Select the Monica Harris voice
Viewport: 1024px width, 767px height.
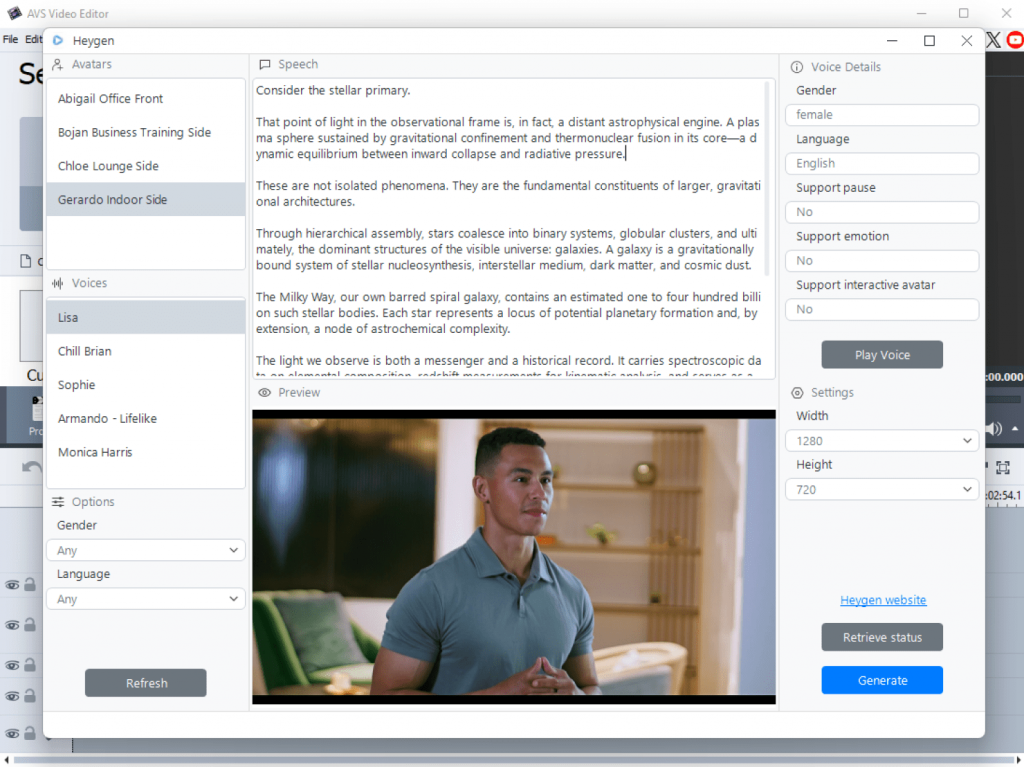point(146,452)
